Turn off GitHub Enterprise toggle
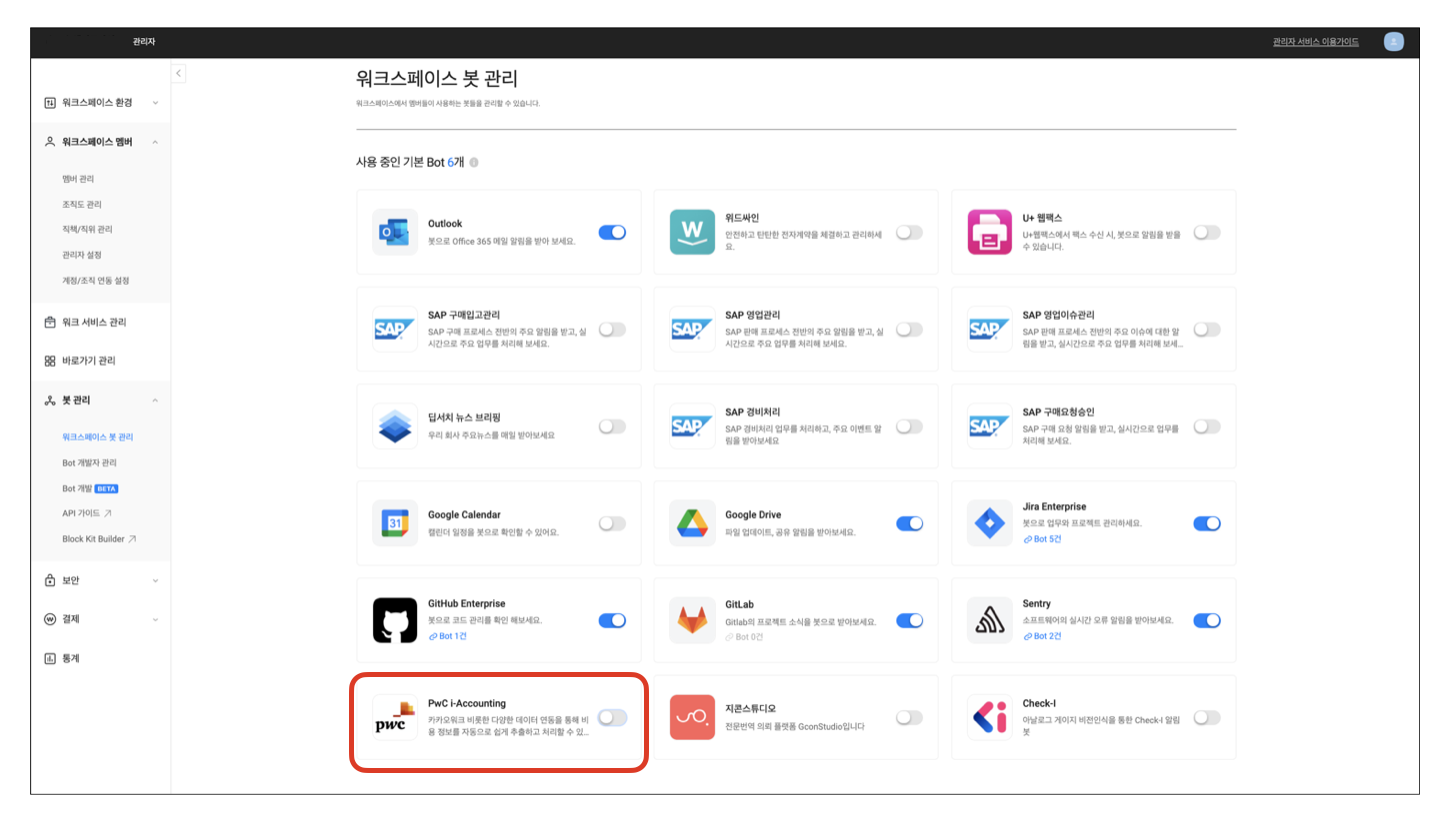This screenshot has width=1456, height=836. pos(612,620)
